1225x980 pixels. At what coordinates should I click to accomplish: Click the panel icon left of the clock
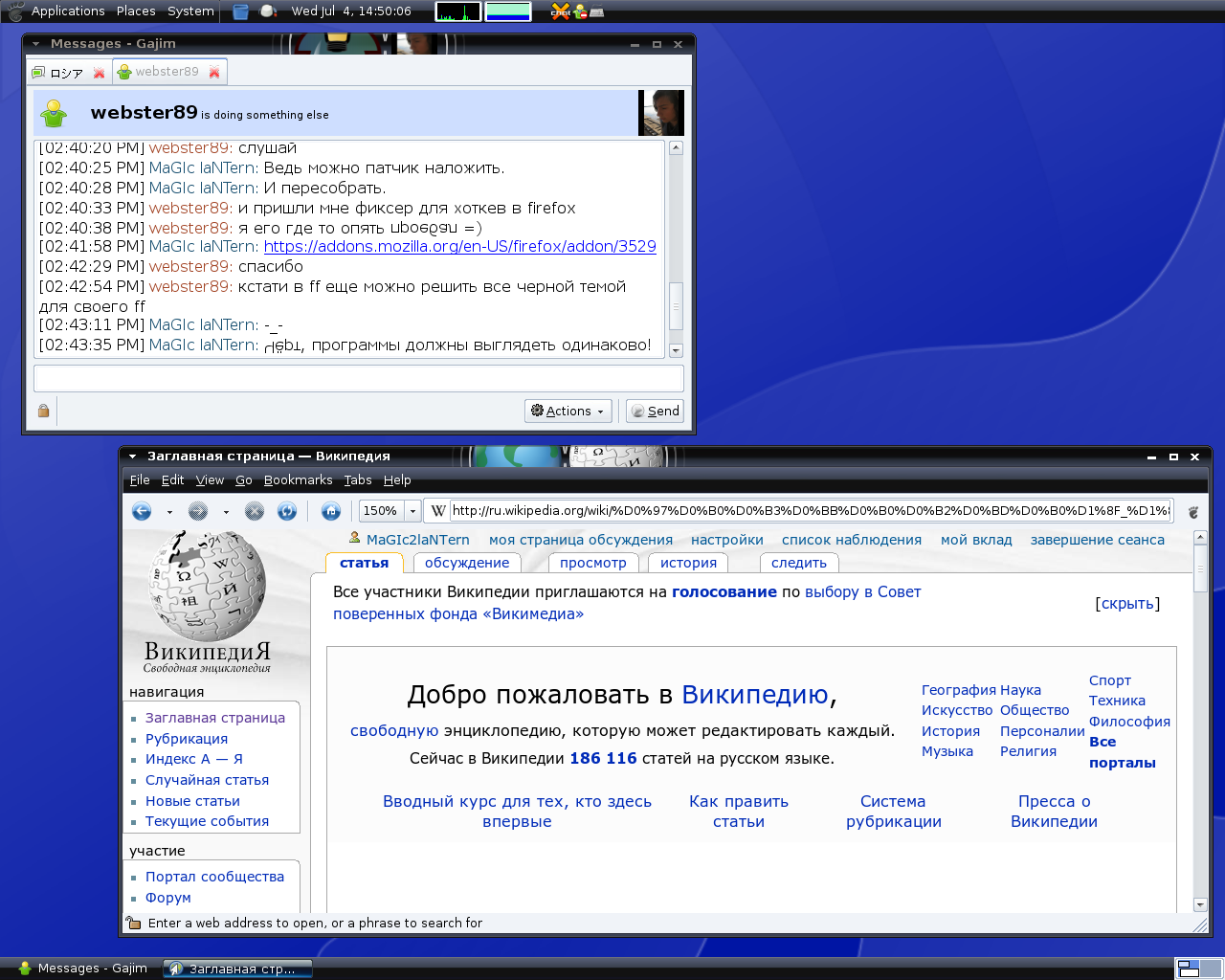(x=269, y=11)
